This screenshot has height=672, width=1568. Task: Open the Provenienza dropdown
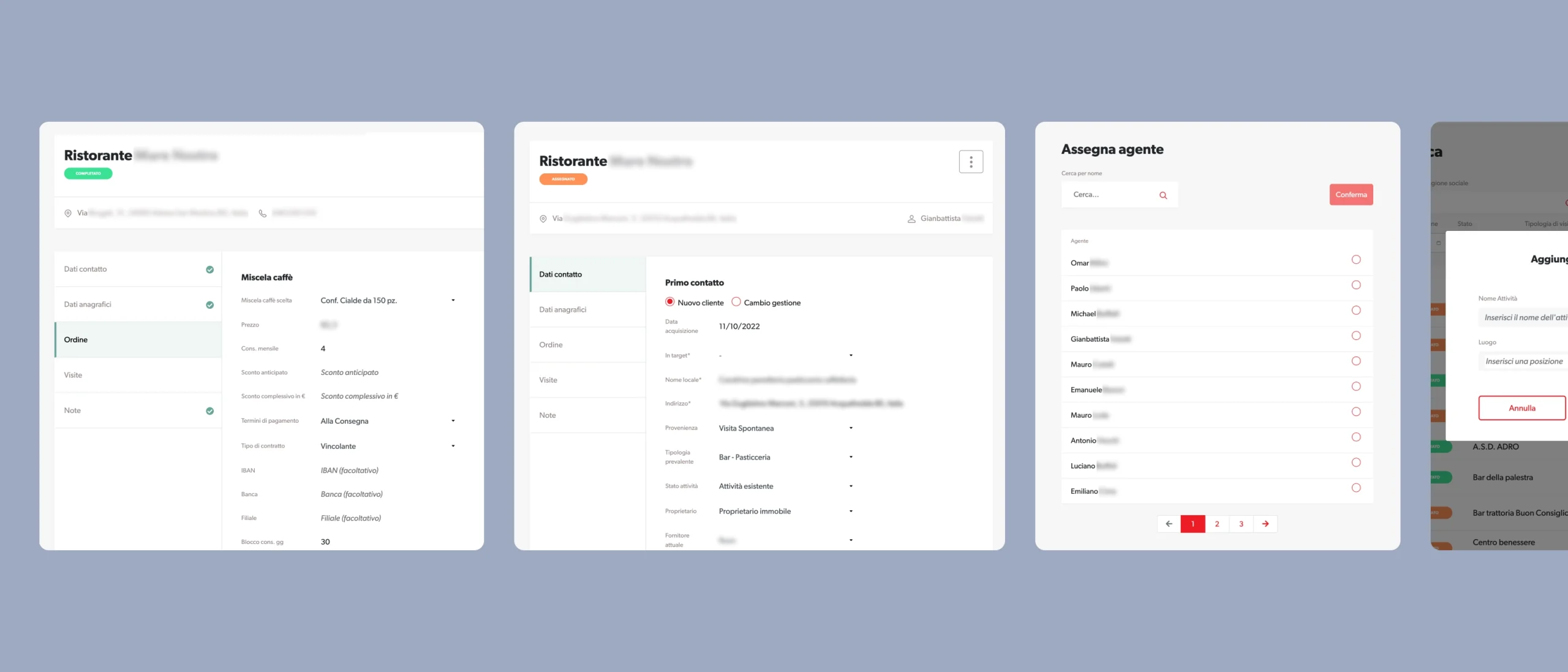786,428
